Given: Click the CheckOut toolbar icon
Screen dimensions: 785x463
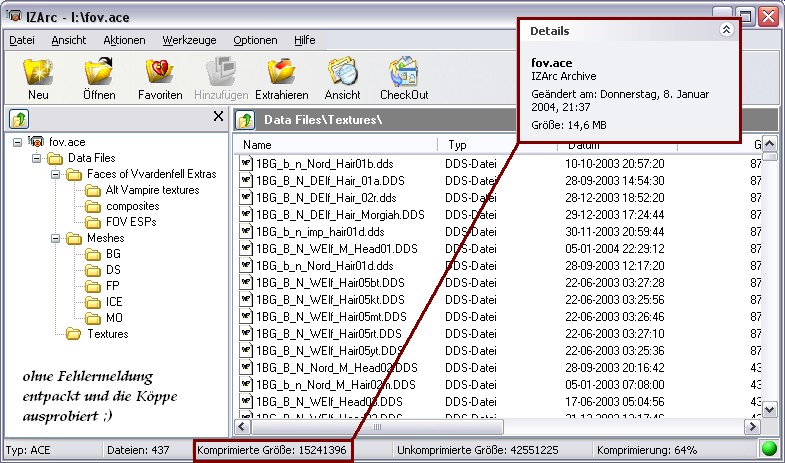Looking at the screenshot, I should (403, 78).
